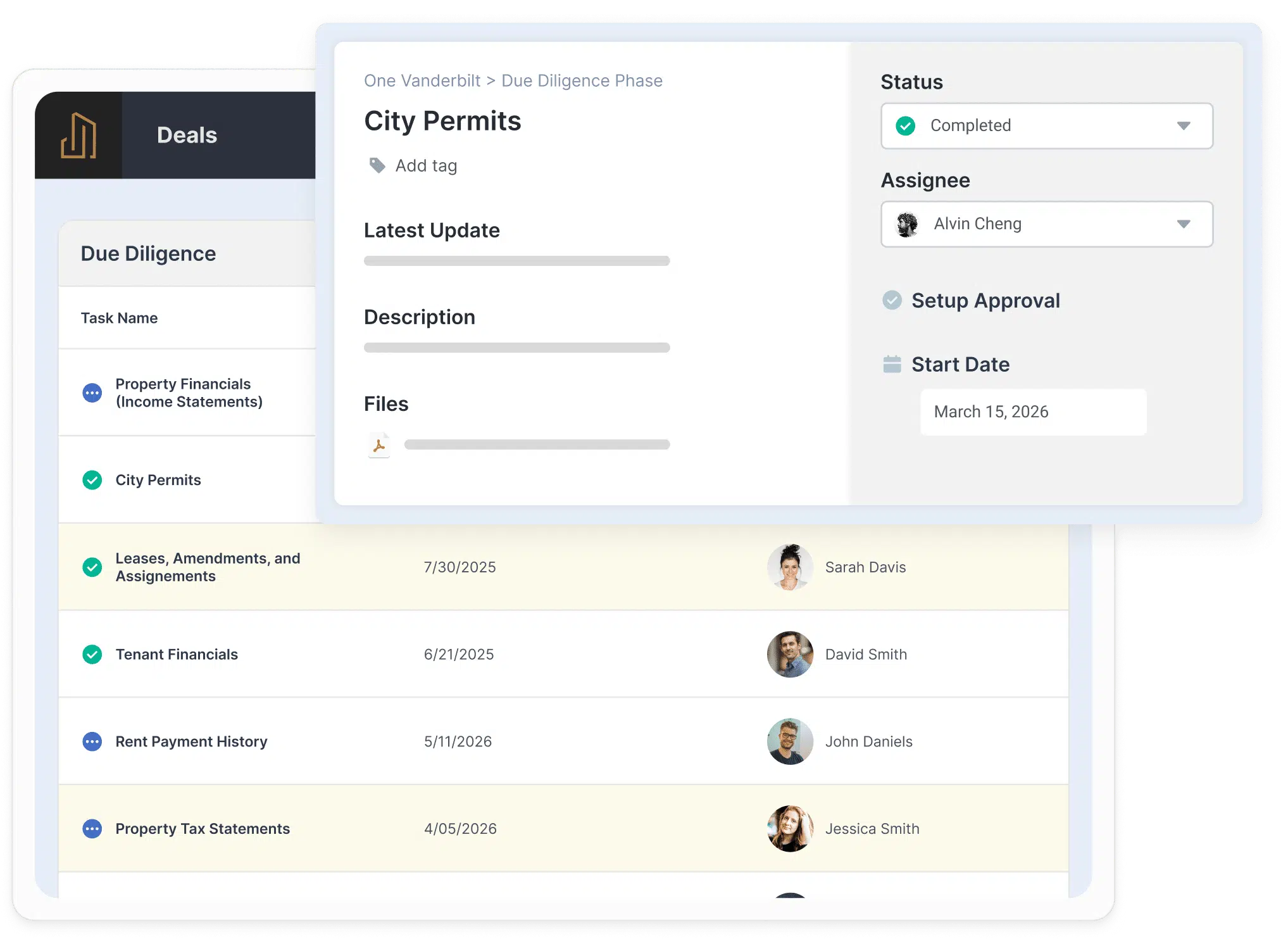Click the Start Date field March 15, 2026
1288x939 pixels.
[1033, 412]
